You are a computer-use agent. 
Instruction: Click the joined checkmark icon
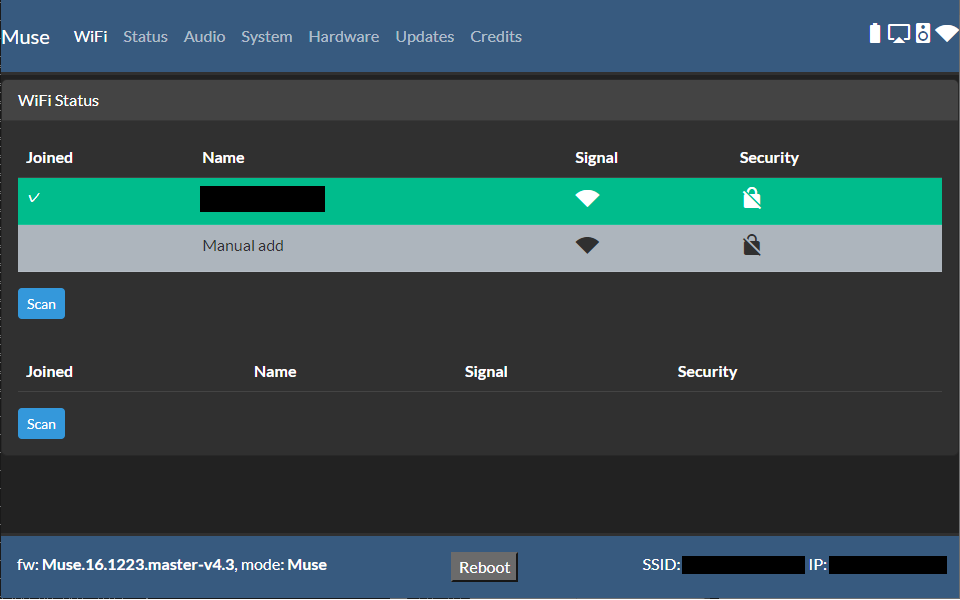[34, 198]
